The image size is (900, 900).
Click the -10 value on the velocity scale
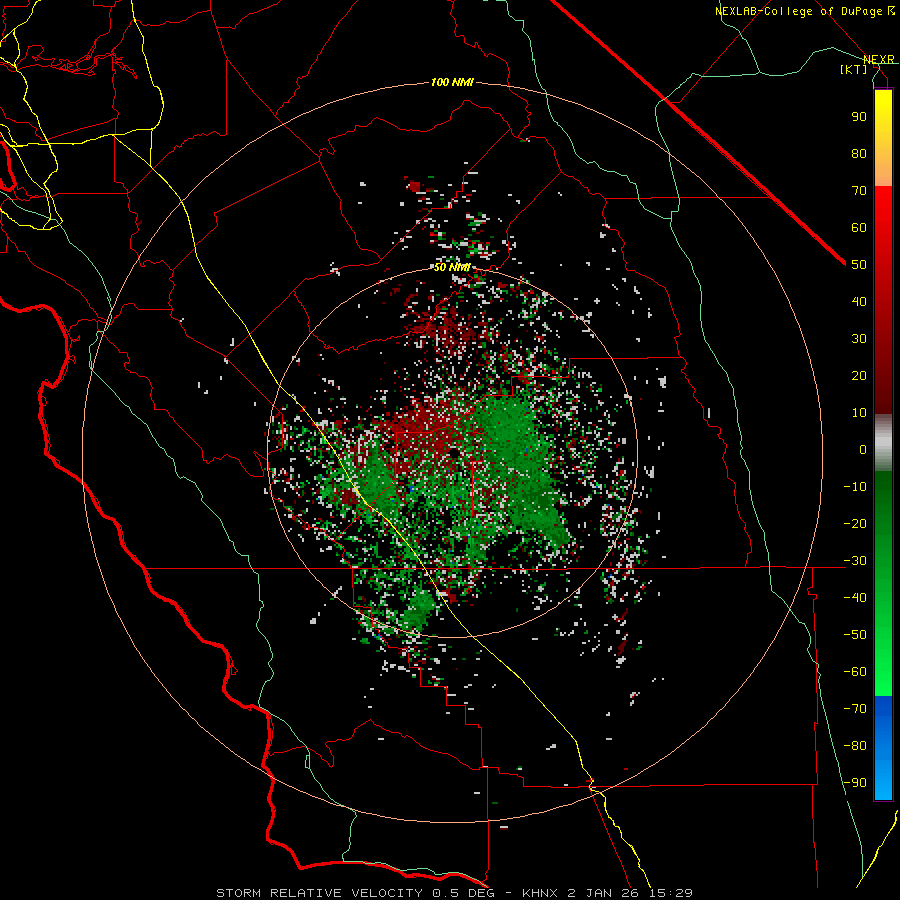(855, 487)
